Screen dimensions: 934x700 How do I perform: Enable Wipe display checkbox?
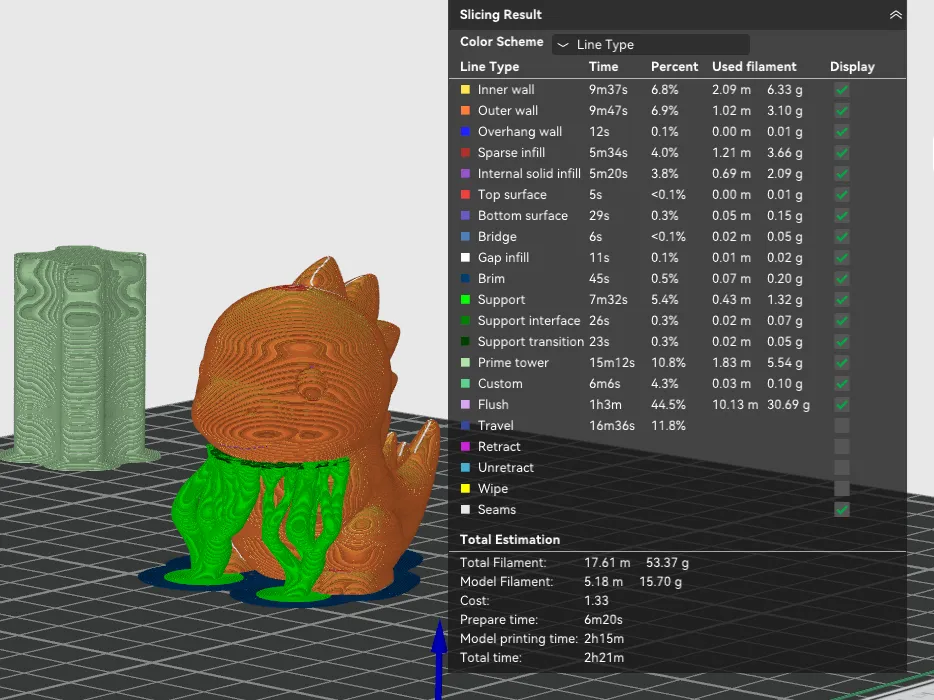pyautogui.click(x=842, y=489)
